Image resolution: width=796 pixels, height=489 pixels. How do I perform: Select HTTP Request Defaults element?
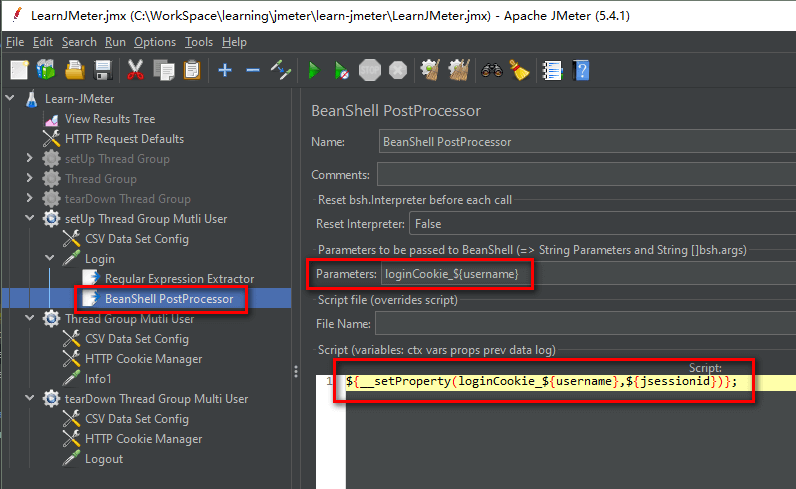(x=124, y=139)
